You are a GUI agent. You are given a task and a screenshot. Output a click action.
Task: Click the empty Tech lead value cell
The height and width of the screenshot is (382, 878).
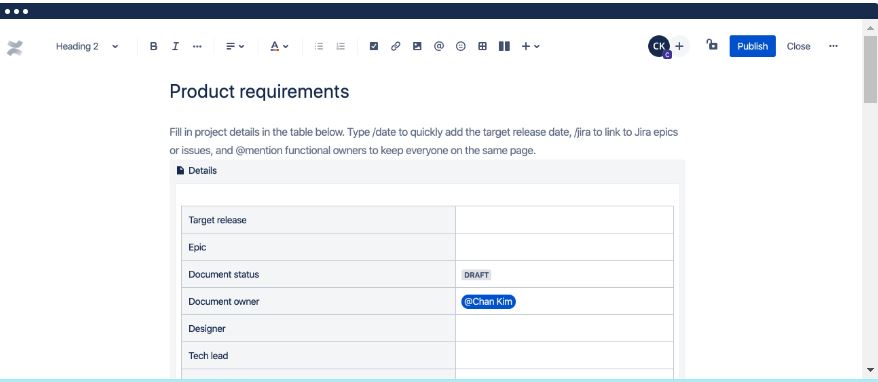point(564,355)
